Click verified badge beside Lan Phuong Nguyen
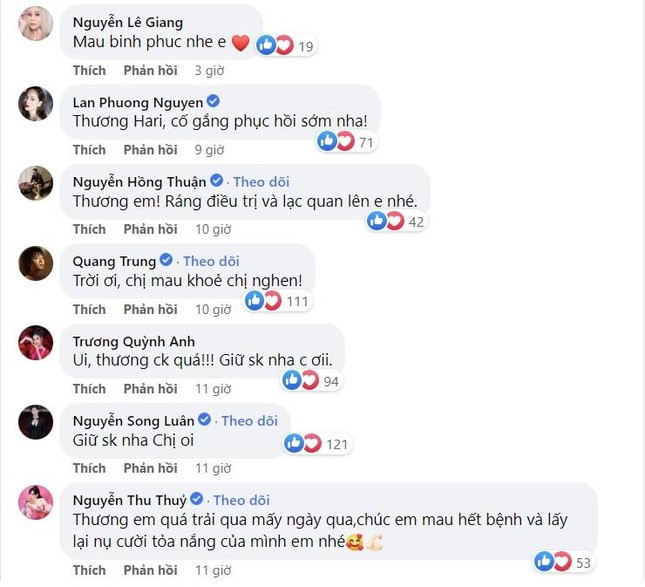Screen dimensions: 645x587 pyautogui.click(x=213, y=102)
